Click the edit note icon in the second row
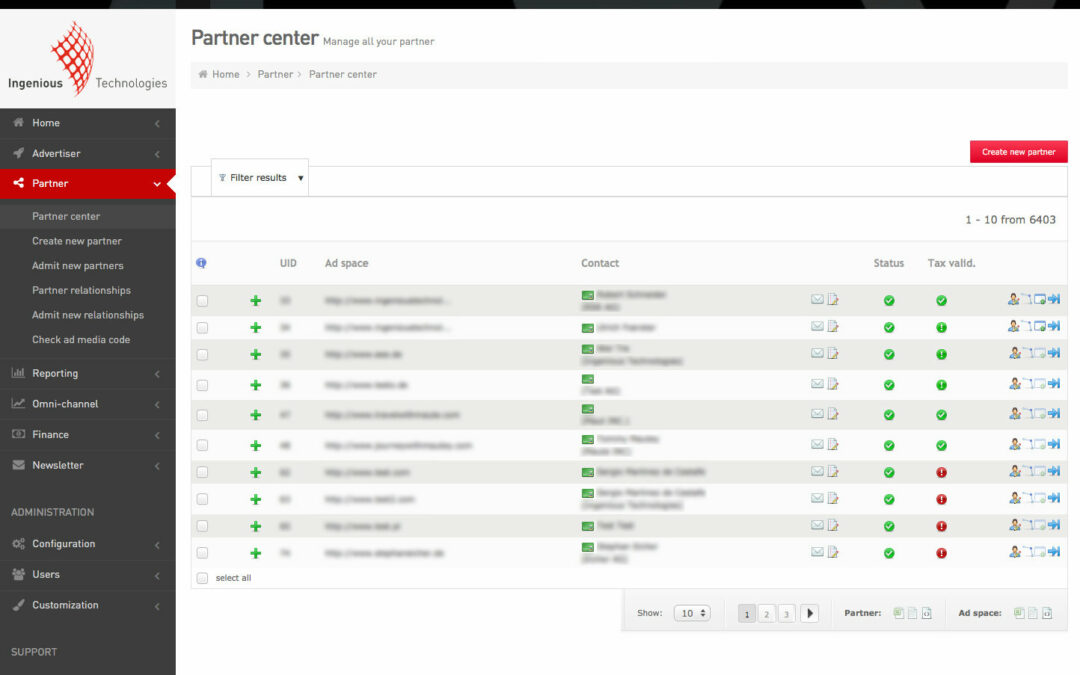The image size is (1080, 675). 833,326
